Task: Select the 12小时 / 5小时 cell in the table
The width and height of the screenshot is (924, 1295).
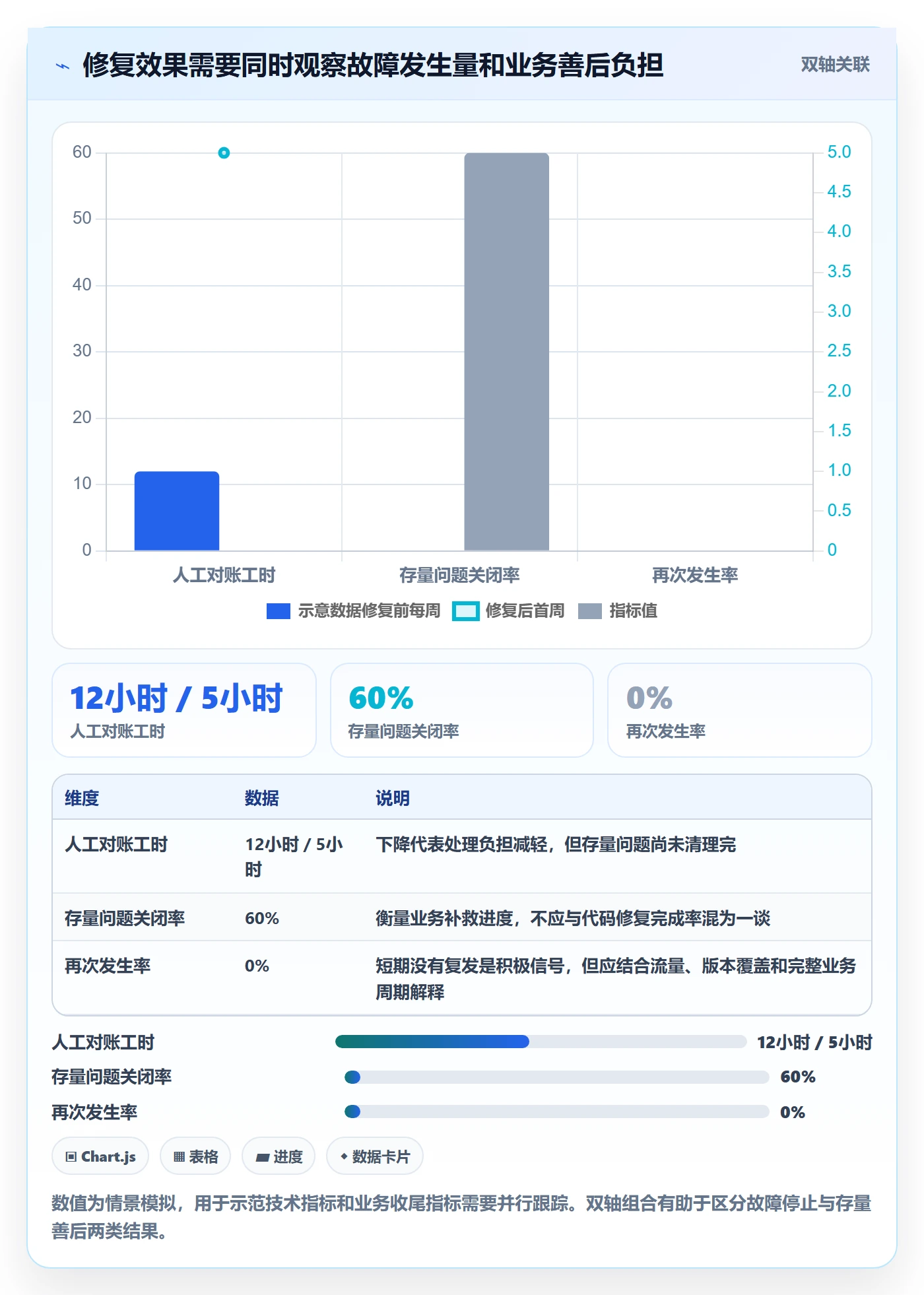Action: [x=294, y=857]
